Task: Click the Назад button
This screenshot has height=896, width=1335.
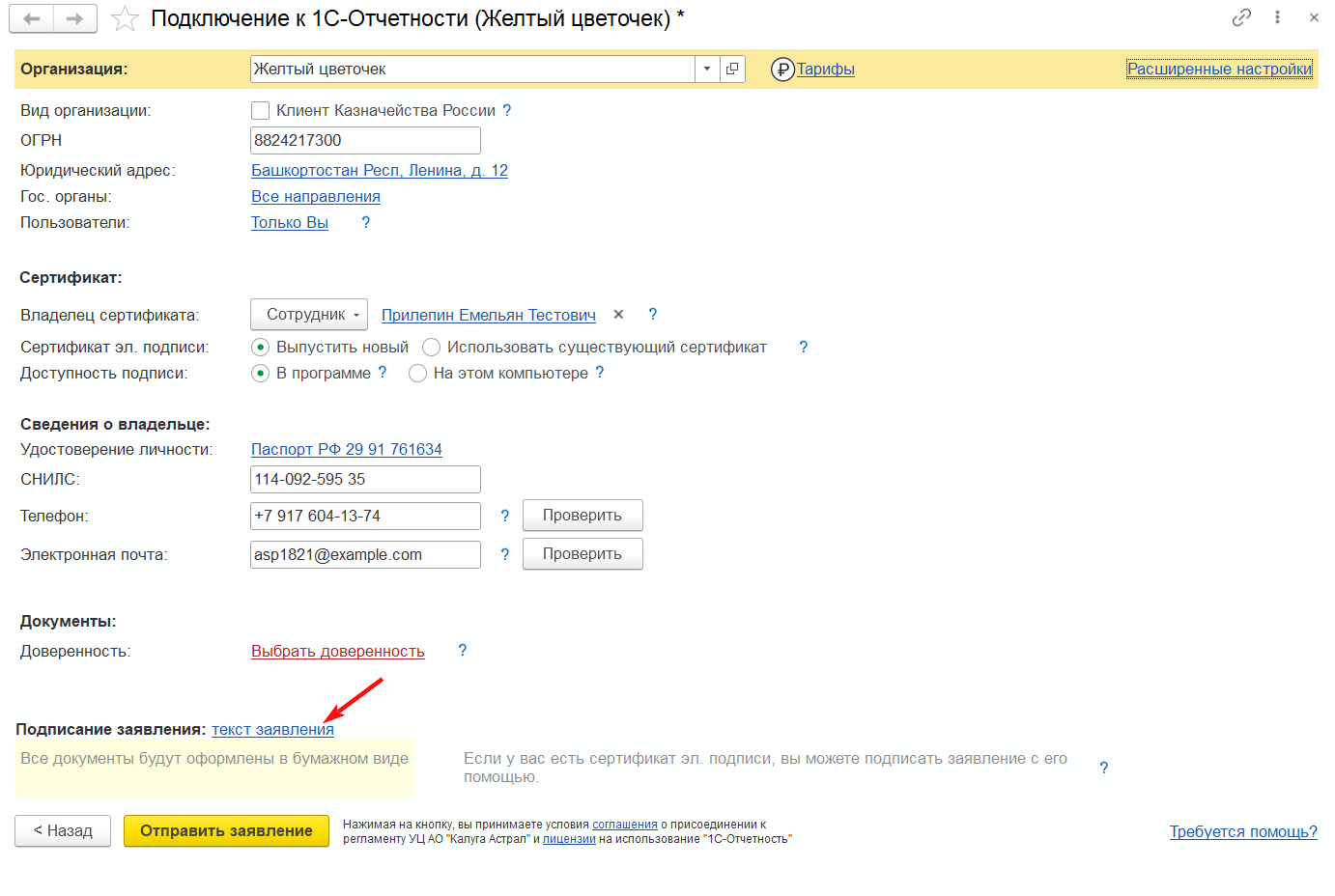Action: coord(63,831)
